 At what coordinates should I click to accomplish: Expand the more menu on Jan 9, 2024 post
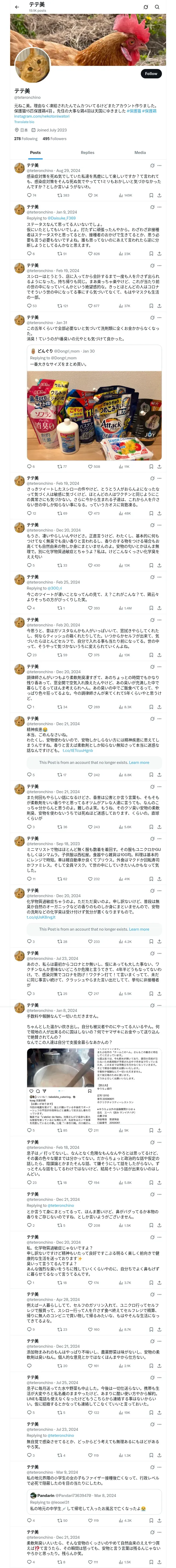160,207
